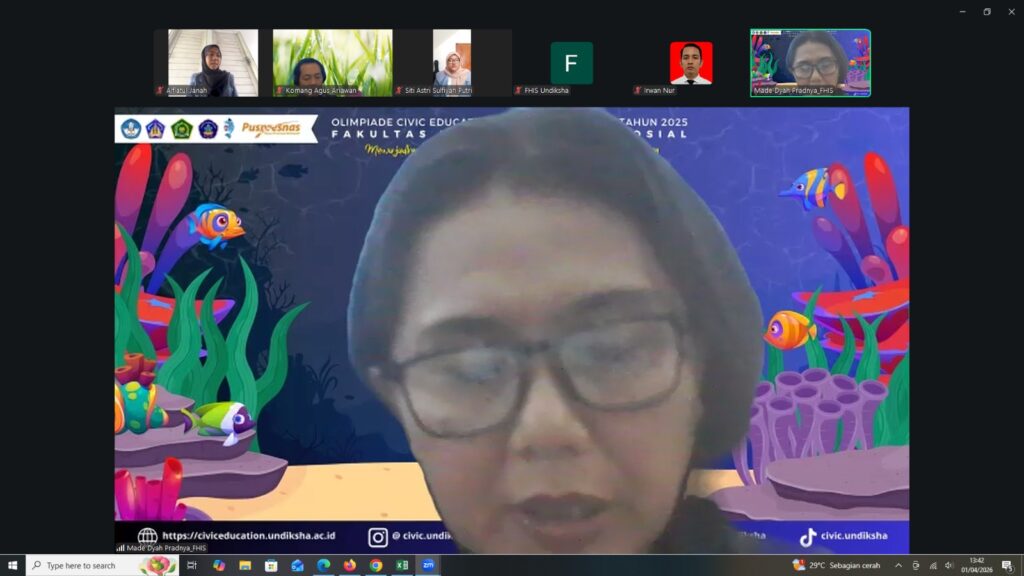
Task: Open Google Chrome from the taskbar
Action: point(375,565)
